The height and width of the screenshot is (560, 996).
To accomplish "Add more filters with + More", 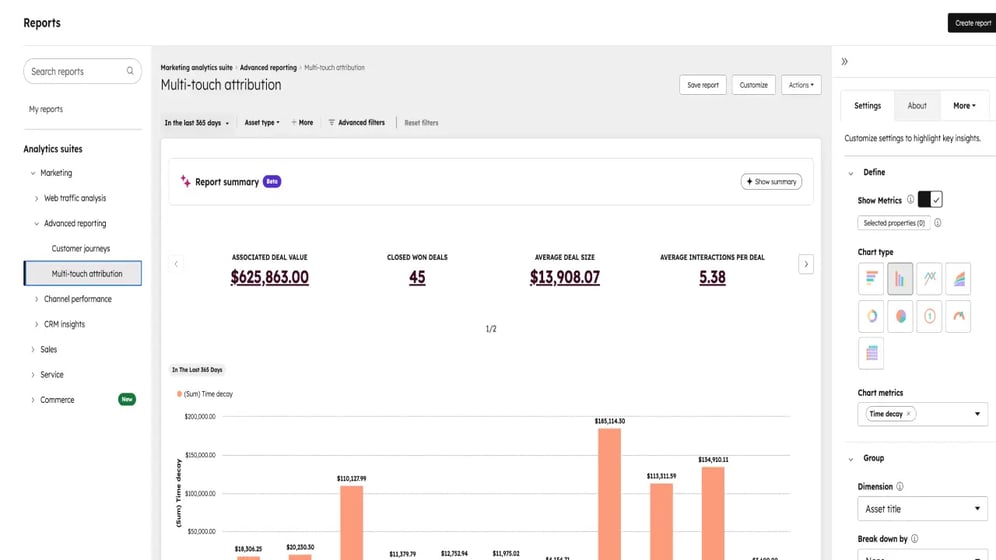I will click(x=302, y=123).
